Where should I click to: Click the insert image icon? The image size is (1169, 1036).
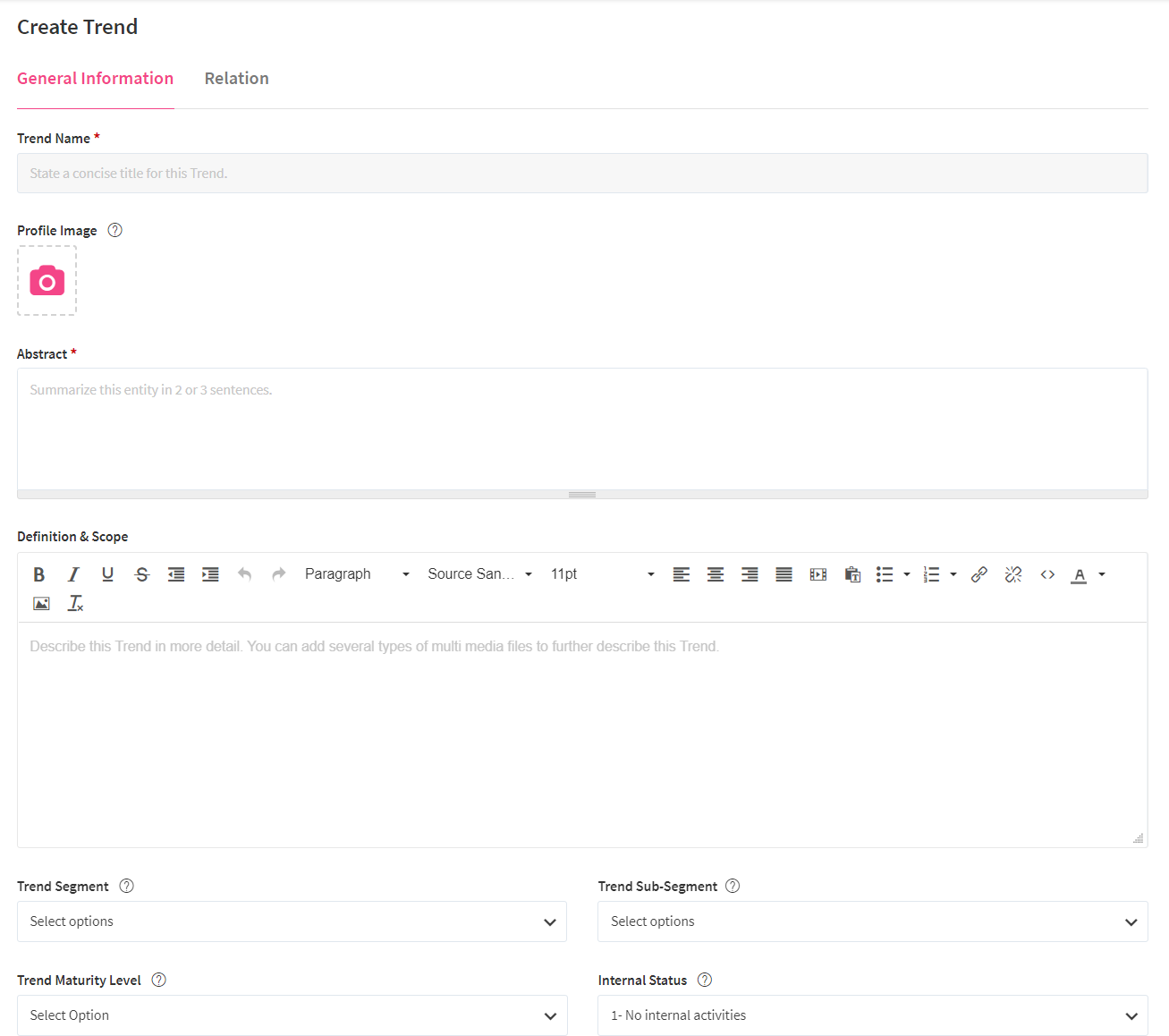(x=41, y=604)
